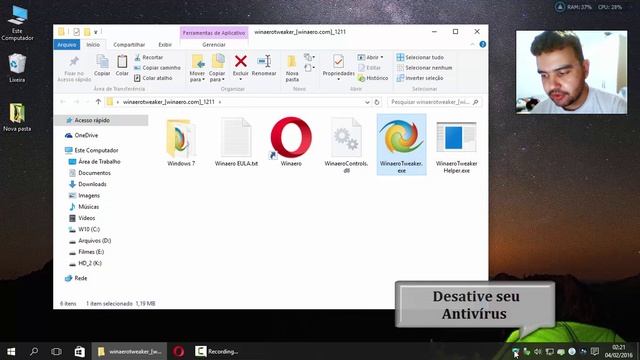Click the Ferramentas de Aplicativo contextual tab

pyautogui.click(x=214, y=33)
